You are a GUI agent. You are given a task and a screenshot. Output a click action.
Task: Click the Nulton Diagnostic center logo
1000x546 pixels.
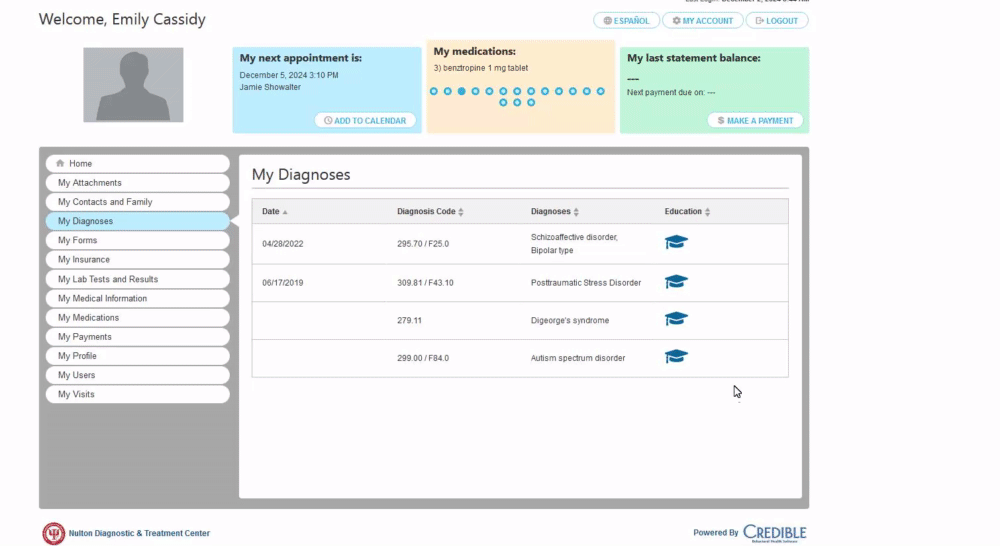54,533
